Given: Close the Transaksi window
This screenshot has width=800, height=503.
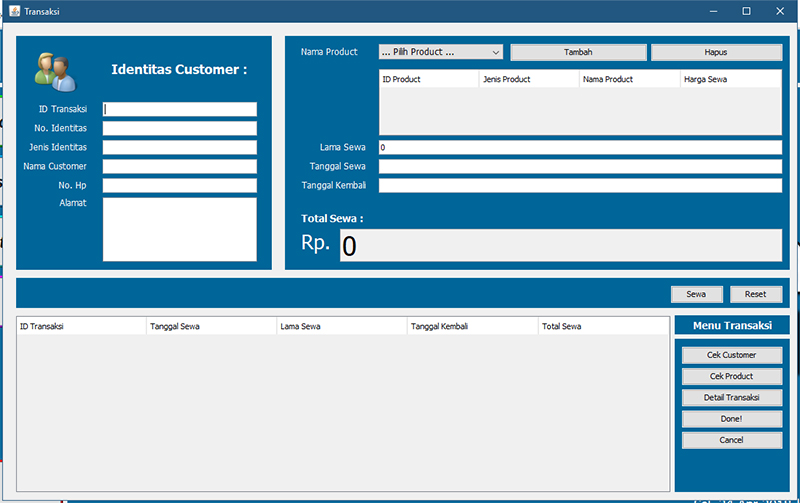Looking at the screenshot, I should coord(780,11).
